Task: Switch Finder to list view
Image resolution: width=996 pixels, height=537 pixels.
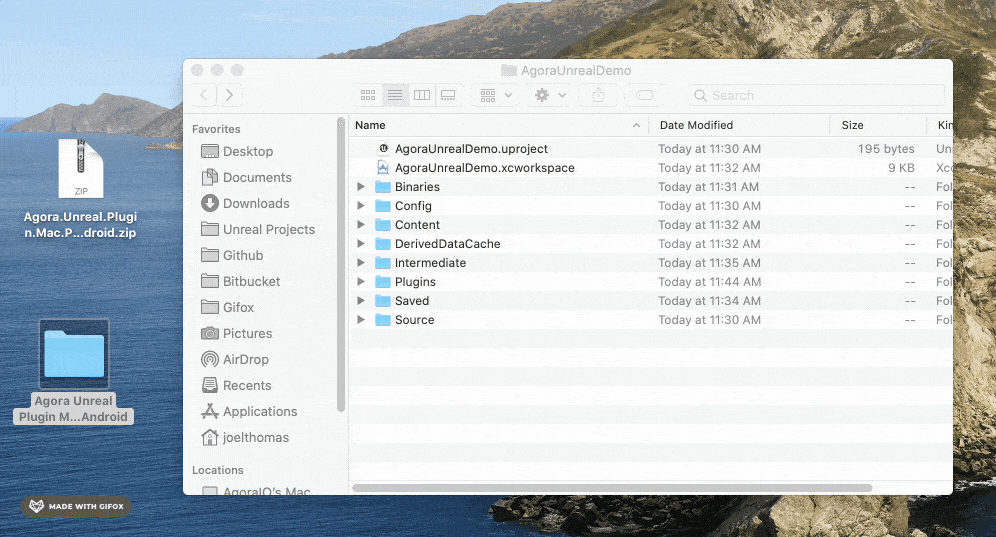Action: point(395,95)
